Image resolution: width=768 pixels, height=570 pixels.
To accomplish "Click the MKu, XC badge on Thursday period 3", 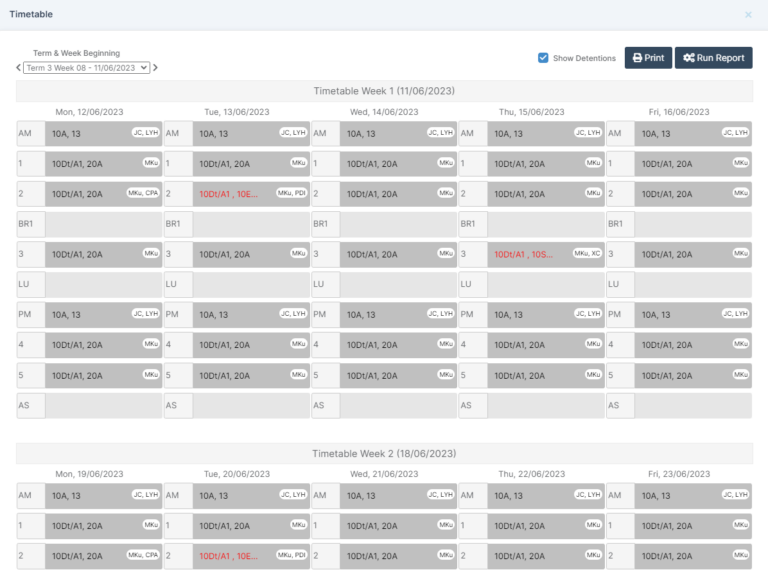I will (x=587, y=254).
